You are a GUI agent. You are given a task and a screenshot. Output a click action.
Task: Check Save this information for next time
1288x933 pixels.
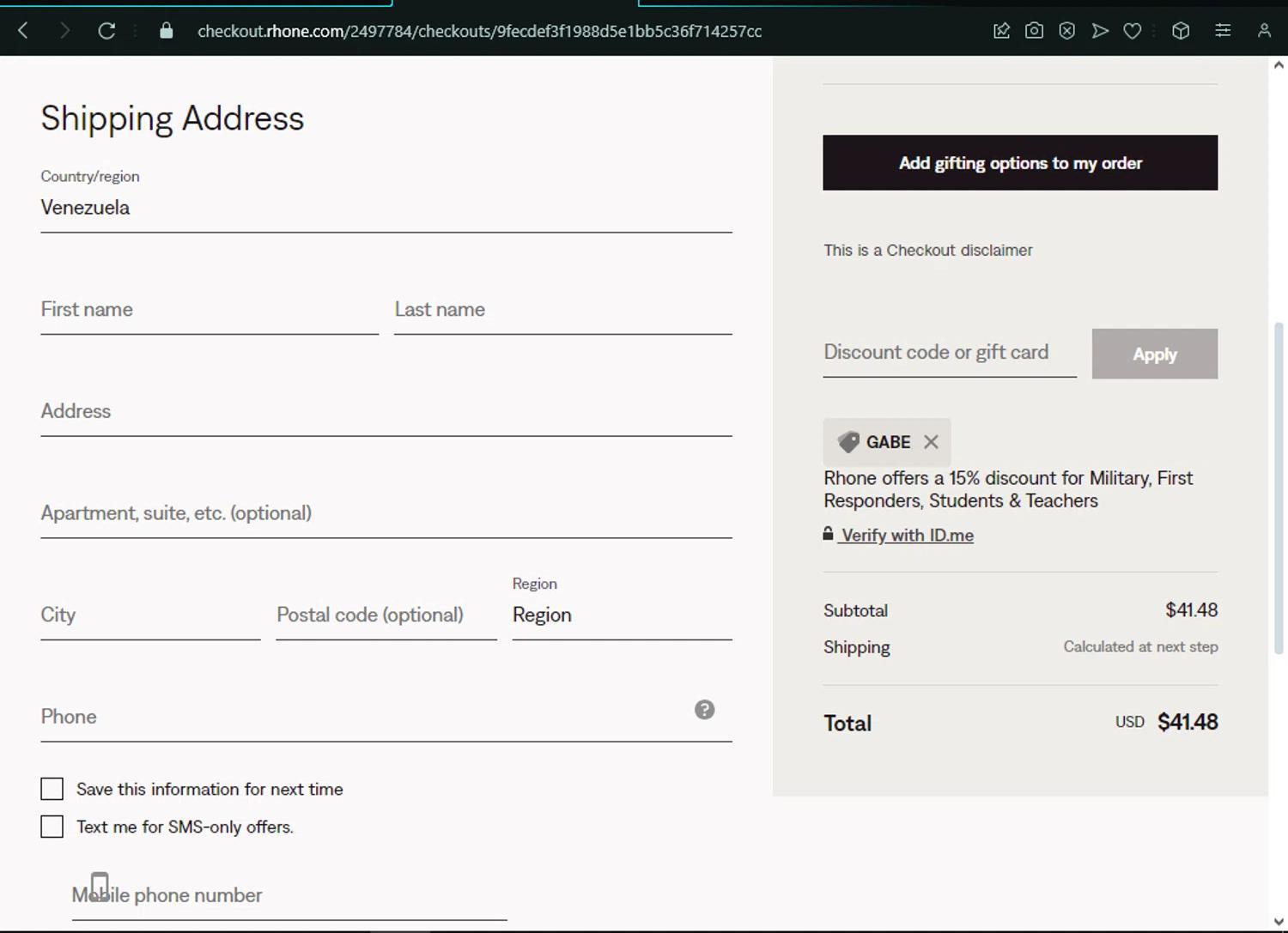pyautogui.click(x=52, y=789)
